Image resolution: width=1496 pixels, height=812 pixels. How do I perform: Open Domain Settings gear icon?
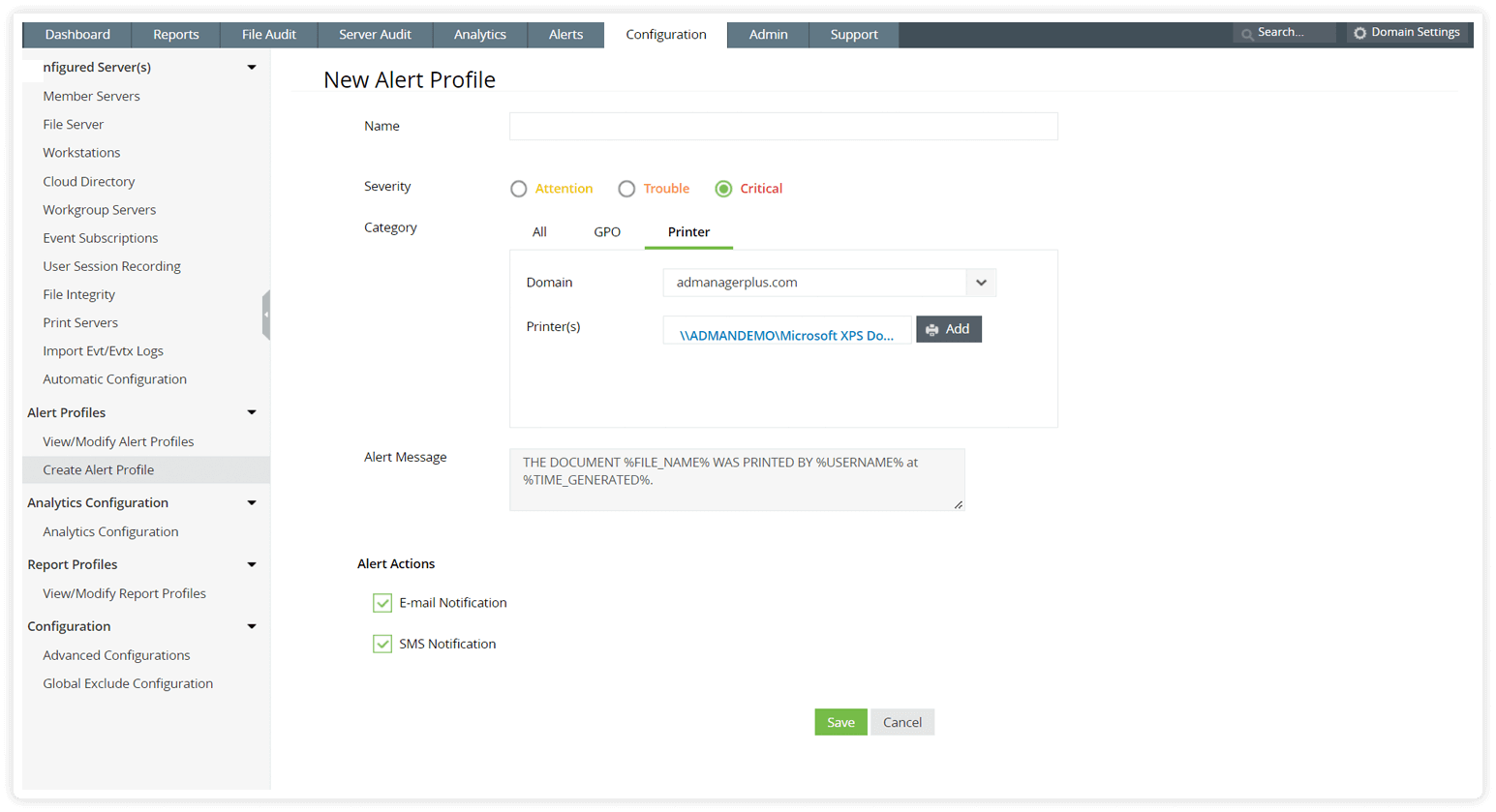click(1359, 33)
